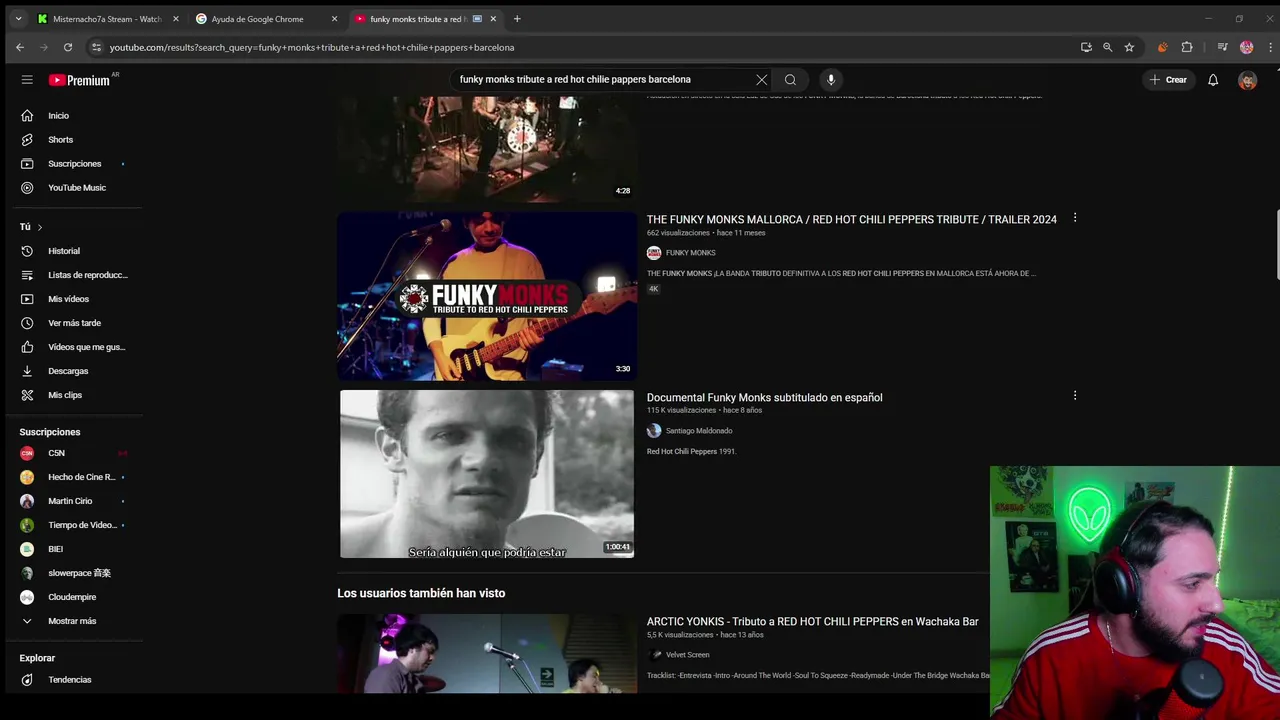This screenshot has height=720, width=1280.
Task: Click the magnifier search button
Action: [790, 80]
